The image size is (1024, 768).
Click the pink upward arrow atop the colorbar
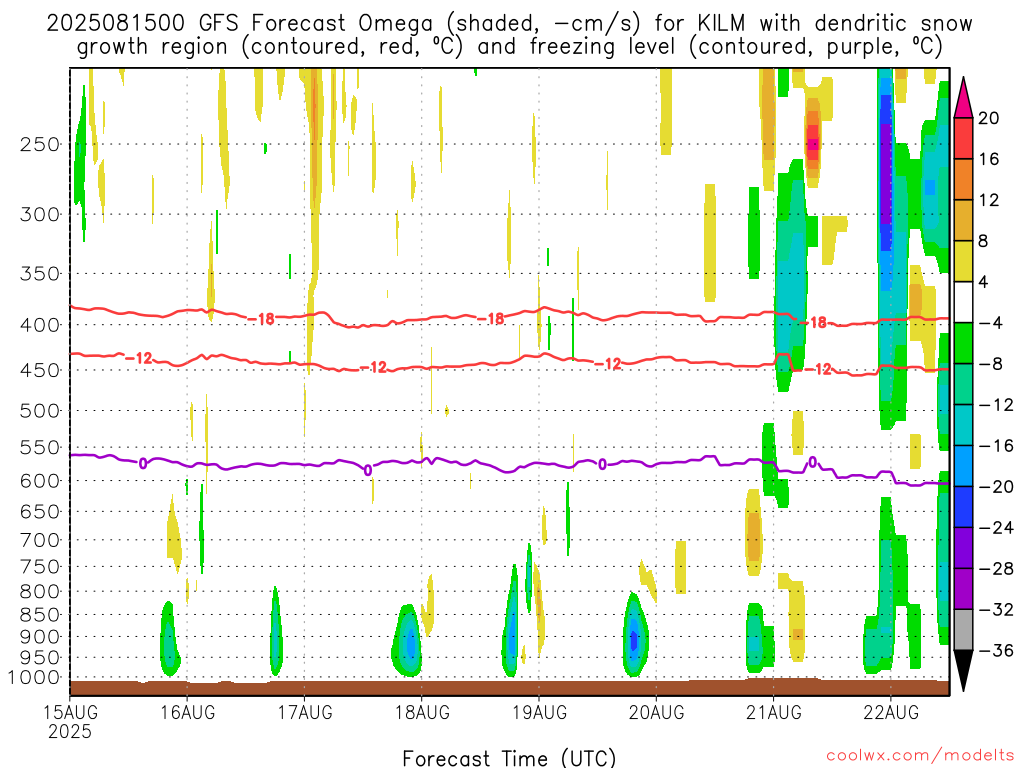963,98
